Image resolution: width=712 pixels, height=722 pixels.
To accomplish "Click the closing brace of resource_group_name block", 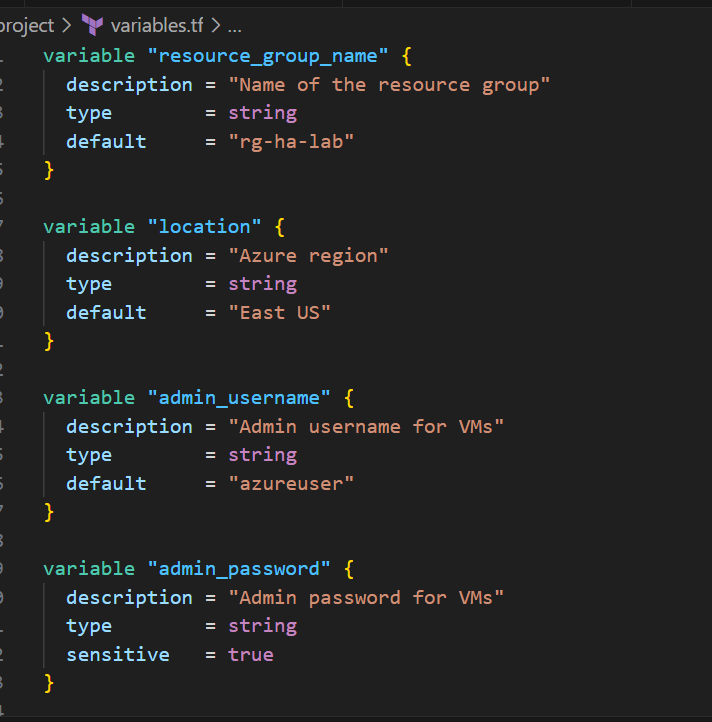I will (x=48, y=170).
